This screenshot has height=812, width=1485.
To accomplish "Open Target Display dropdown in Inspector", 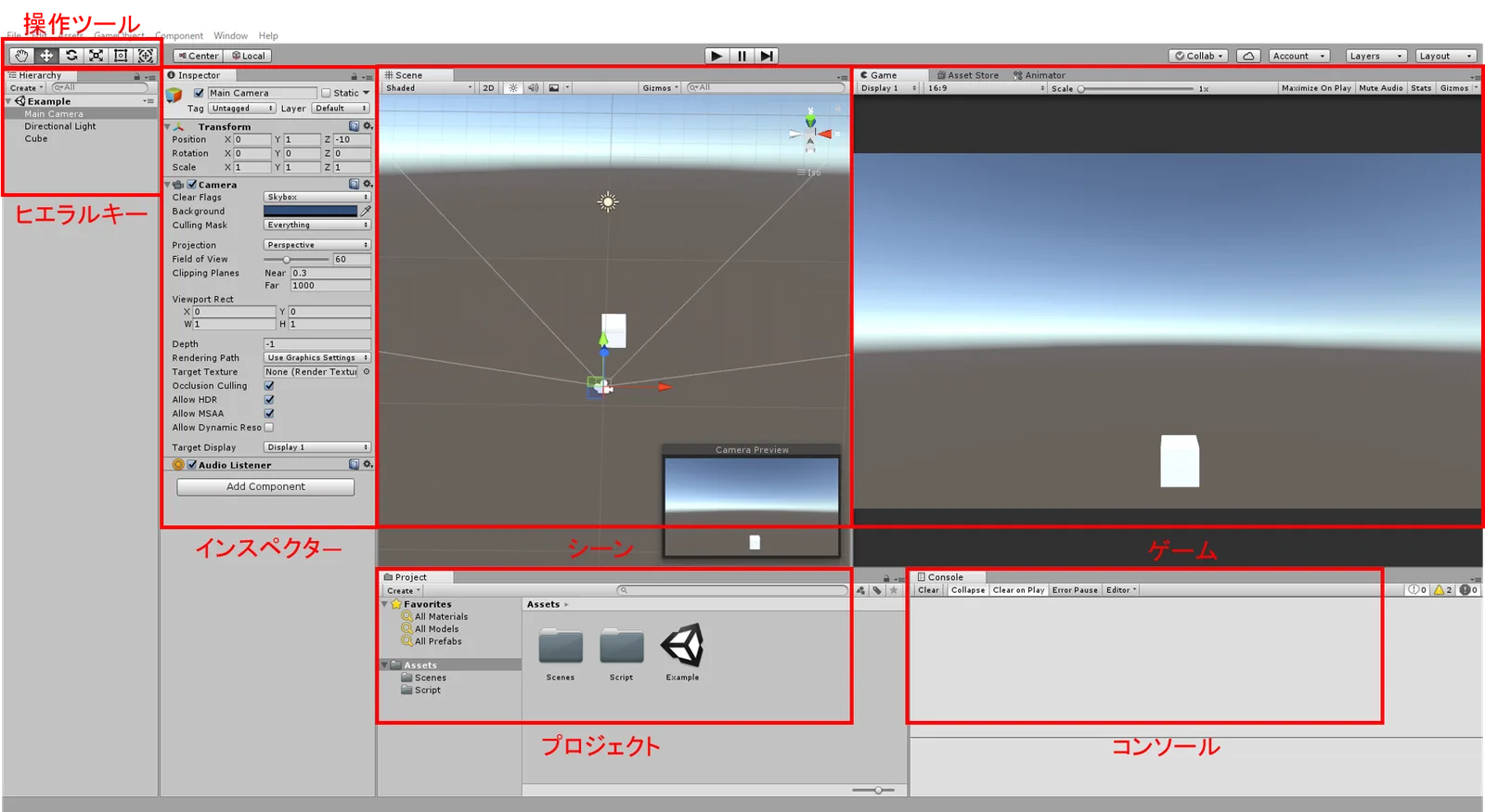I will [x=317, y=447].
